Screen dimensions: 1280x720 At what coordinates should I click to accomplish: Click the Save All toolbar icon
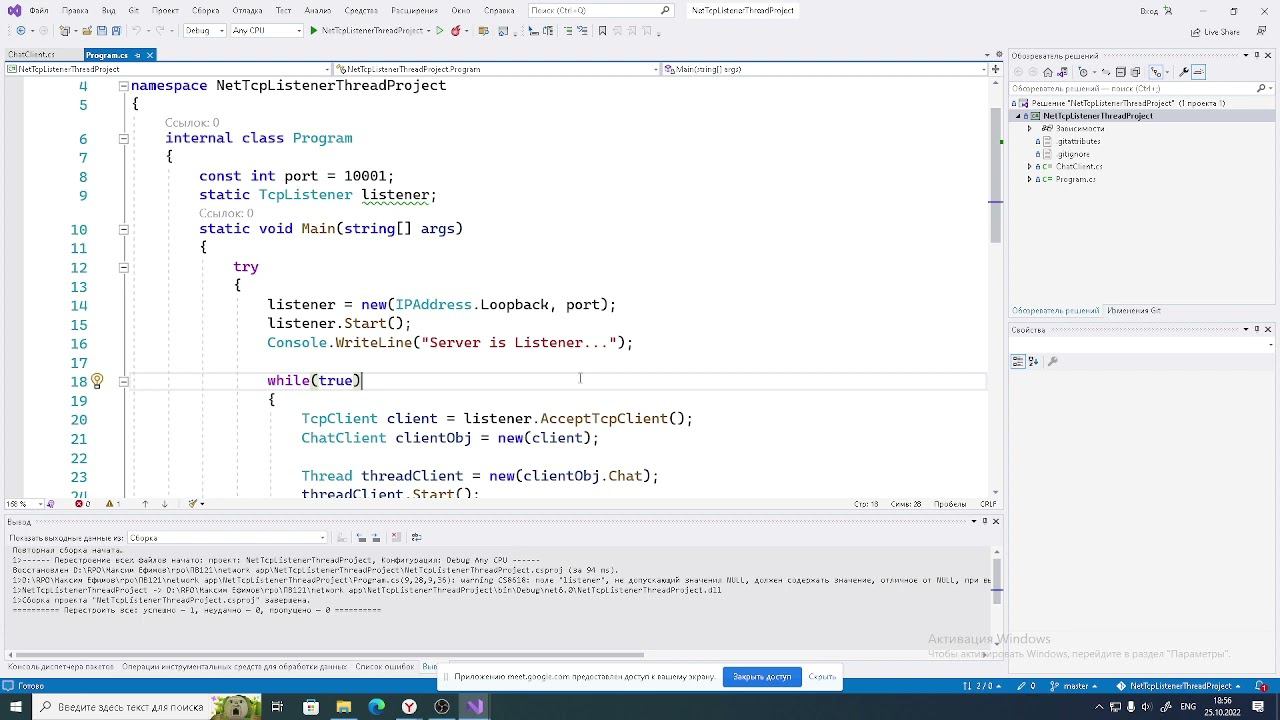coord(117,31)
